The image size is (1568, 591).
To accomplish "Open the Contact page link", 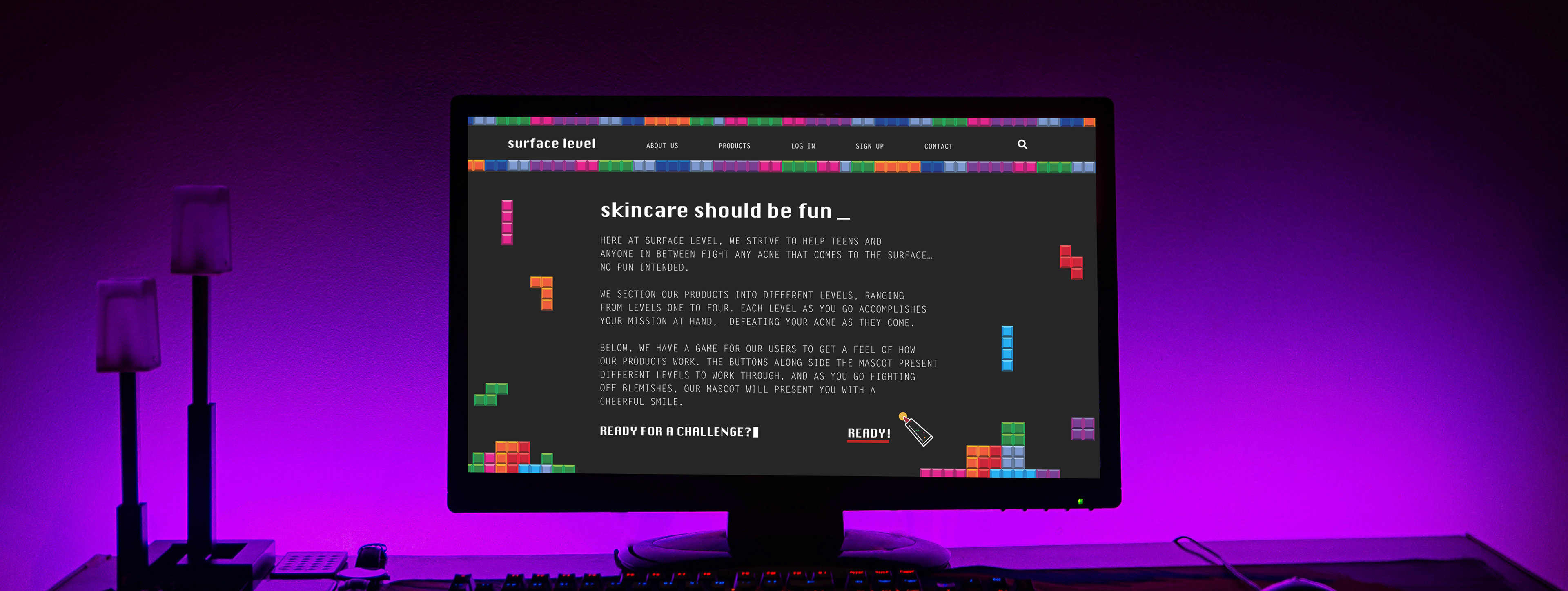I will click(938, 146).
